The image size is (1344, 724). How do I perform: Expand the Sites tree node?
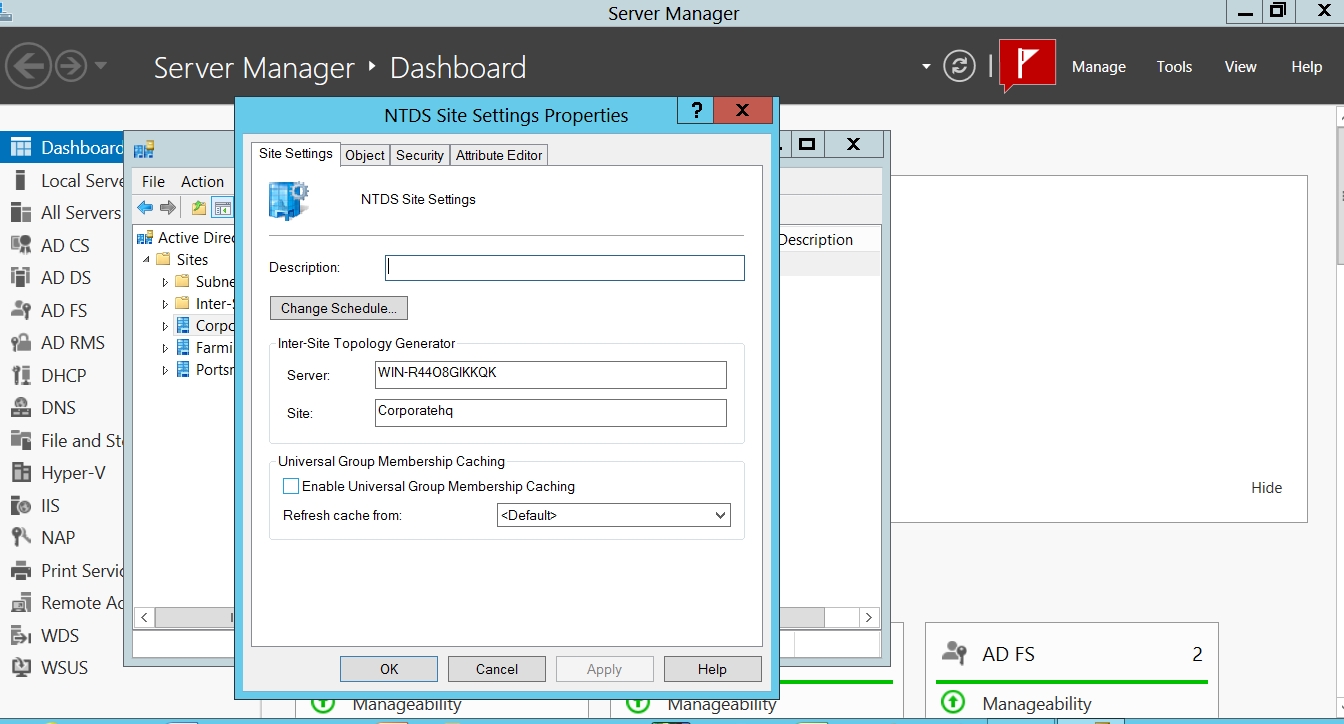coord(147,260)
